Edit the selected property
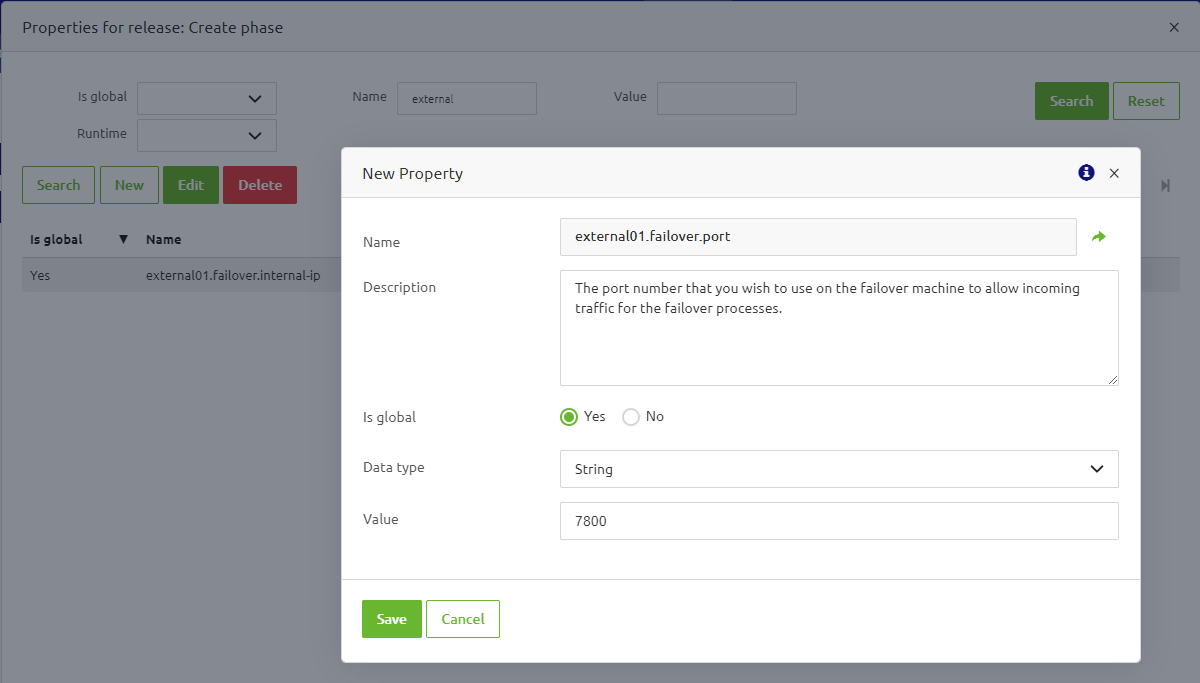Viewport: 1200px width, 683px height. click(190, 184)
